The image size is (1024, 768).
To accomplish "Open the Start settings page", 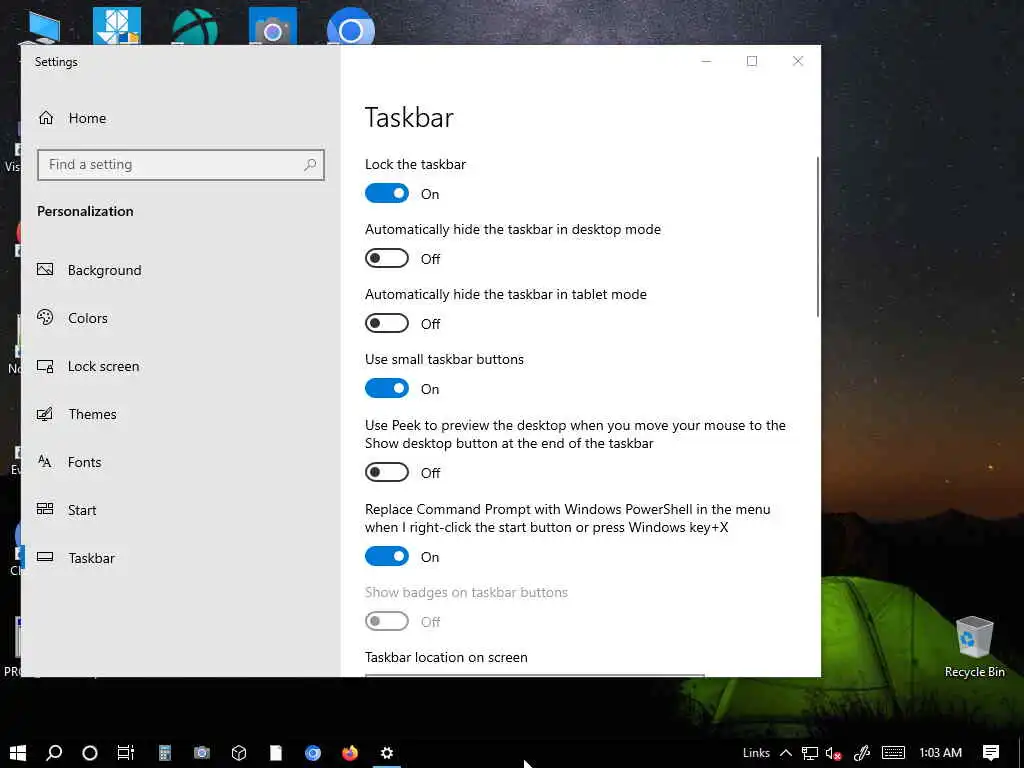I will click(x=67, y=510).
